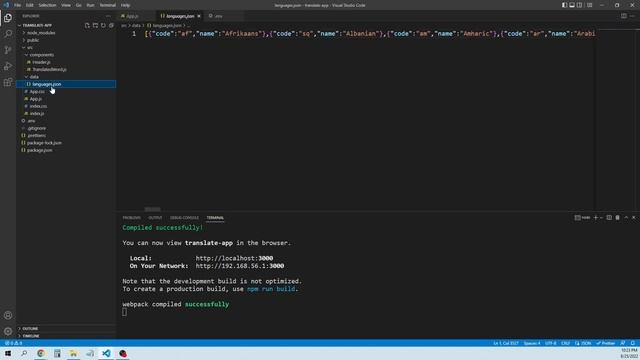Collapse the data folder

pyautogui.click(x=34, y=77)
